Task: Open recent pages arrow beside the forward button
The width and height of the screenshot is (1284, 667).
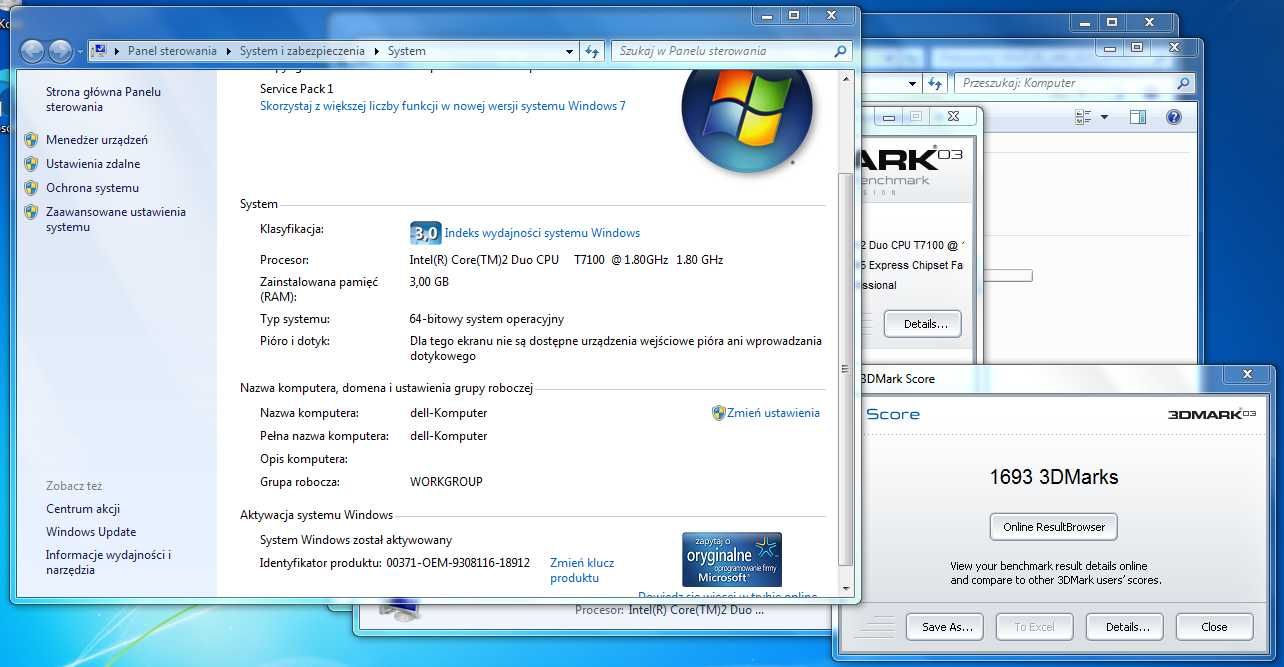Action: 81,51
